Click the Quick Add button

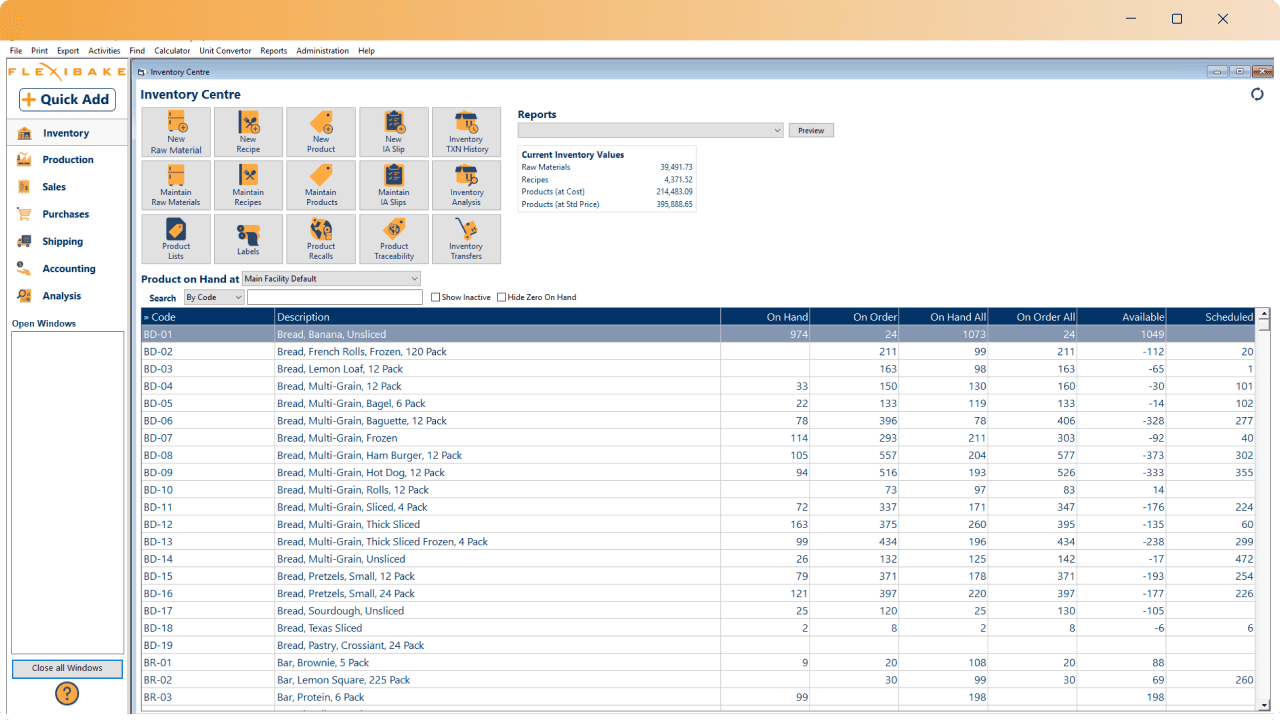67,99
